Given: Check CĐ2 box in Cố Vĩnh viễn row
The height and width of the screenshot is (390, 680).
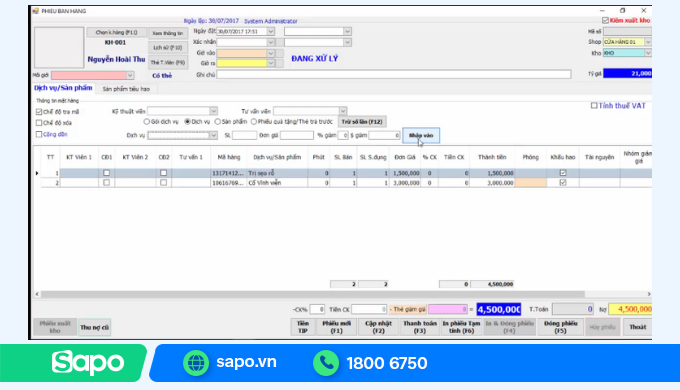Looking at the screenshot, I should coord(163,183).
